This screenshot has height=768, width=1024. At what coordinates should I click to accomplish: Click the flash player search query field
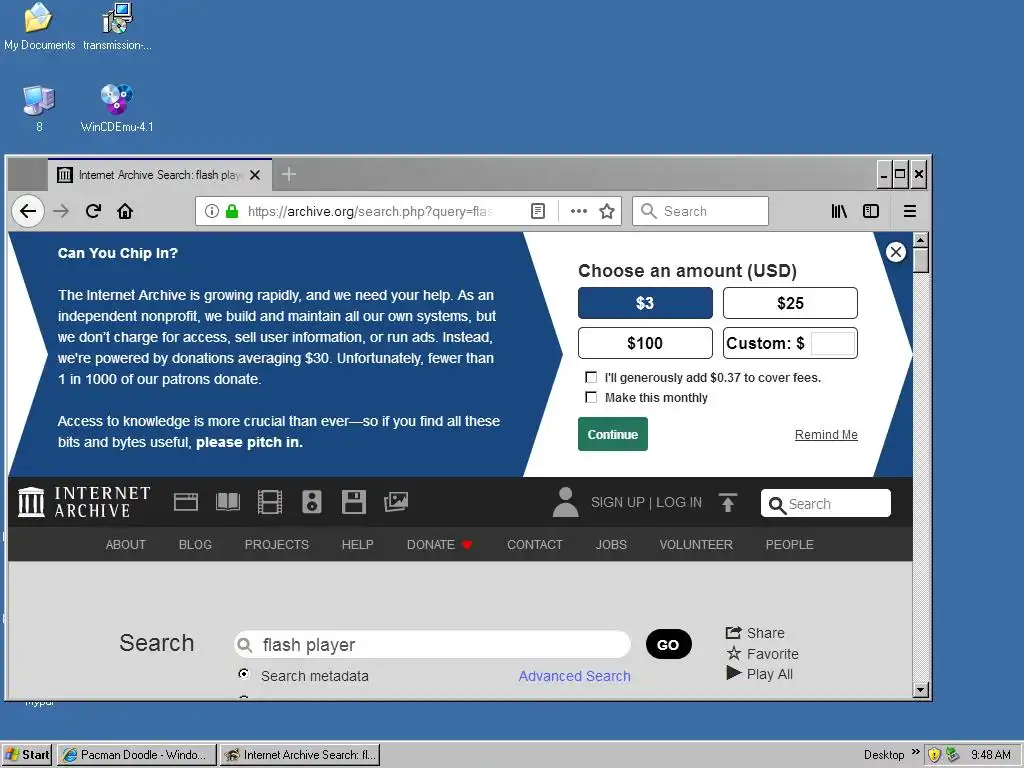coord(432,645)
